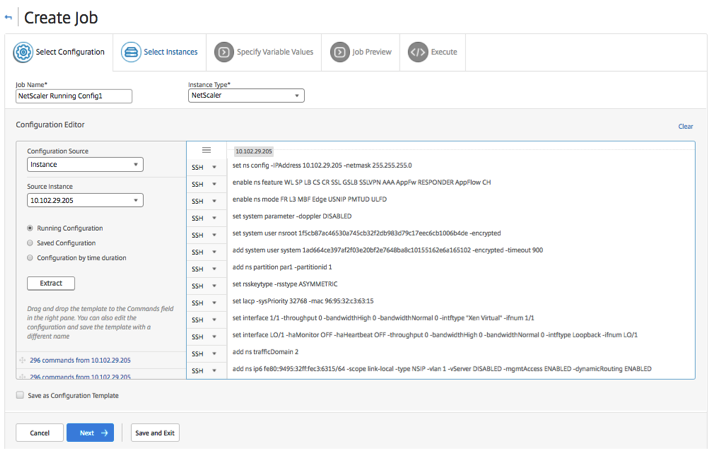Screen dimensions: 712x449
Task: Click the back arrow beside Create Job
Action: (8, 18)
